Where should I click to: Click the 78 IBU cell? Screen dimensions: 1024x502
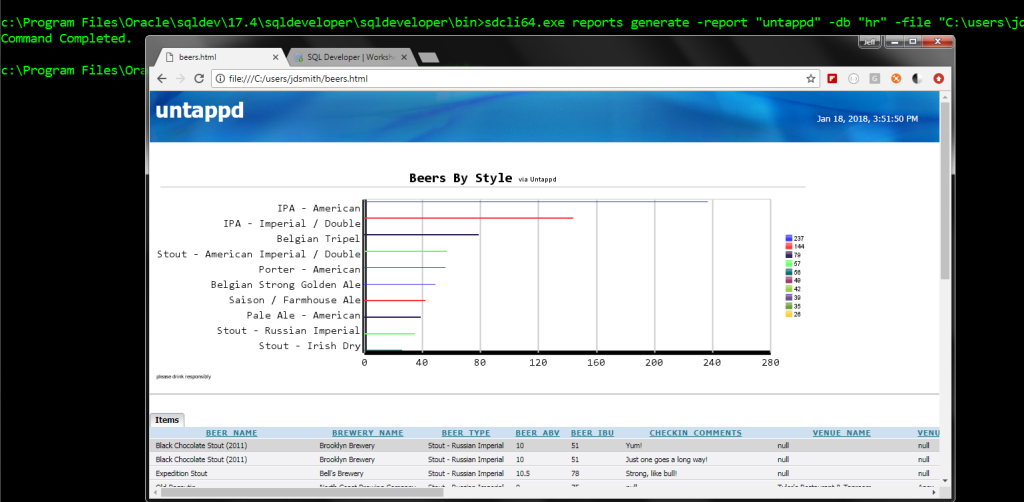[x=575, y=473]
